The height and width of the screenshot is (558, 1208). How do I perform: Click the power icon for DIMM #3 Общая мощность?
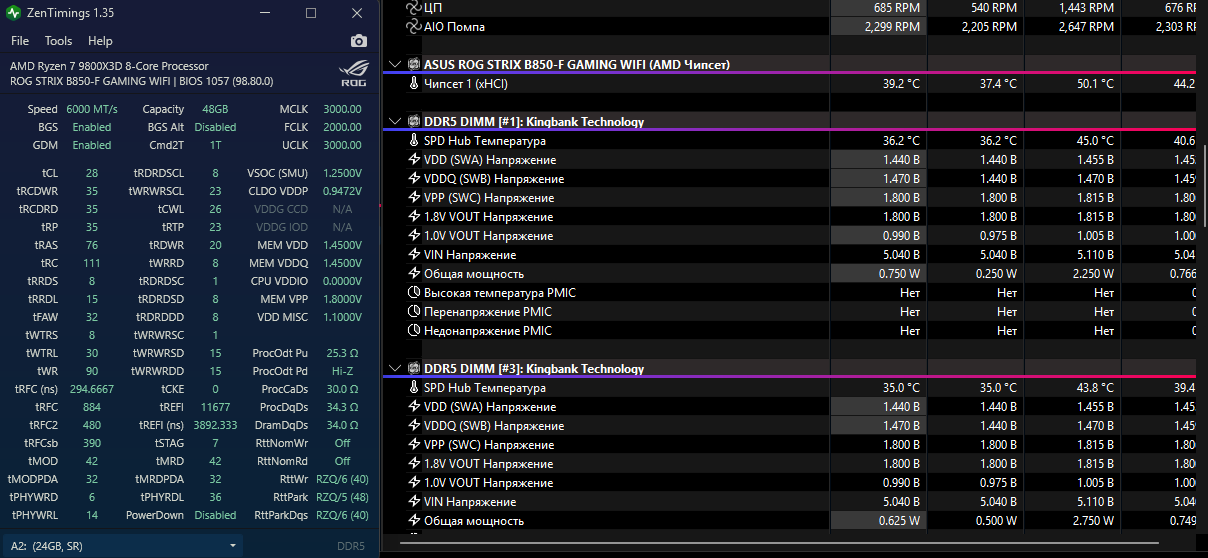(414, 521)
